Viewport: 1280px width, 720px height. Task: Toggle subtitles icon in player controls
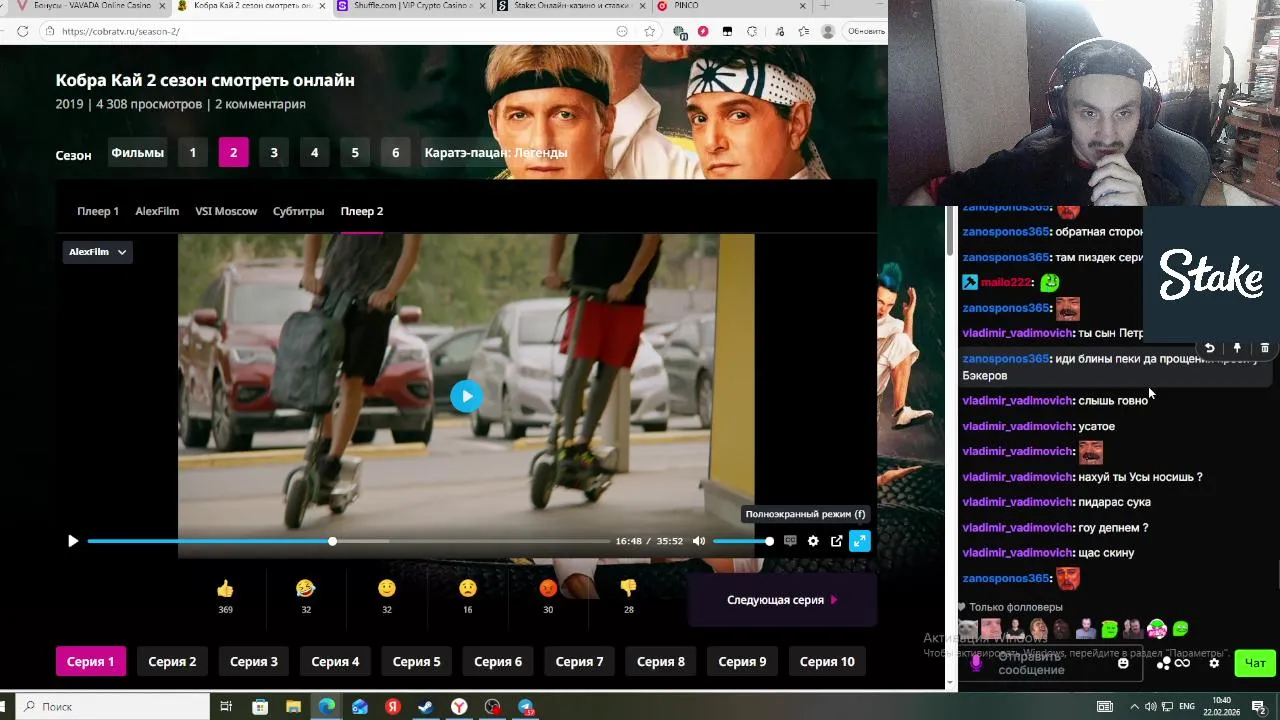coord(790,541)
